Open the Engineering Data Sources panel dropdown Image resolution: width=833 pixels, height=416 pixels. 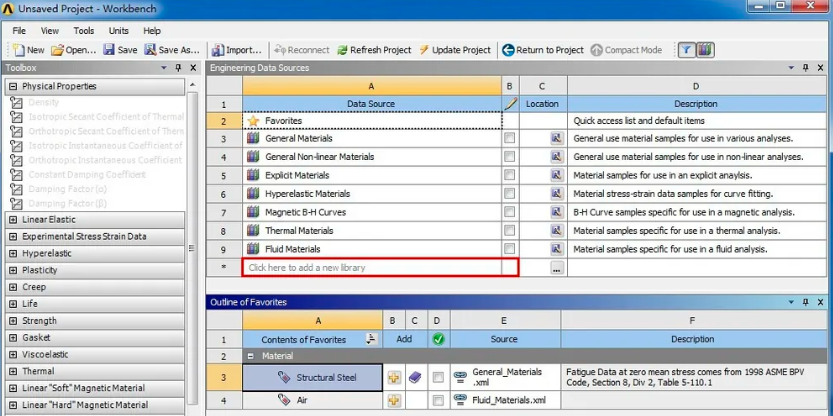[791, 68]
